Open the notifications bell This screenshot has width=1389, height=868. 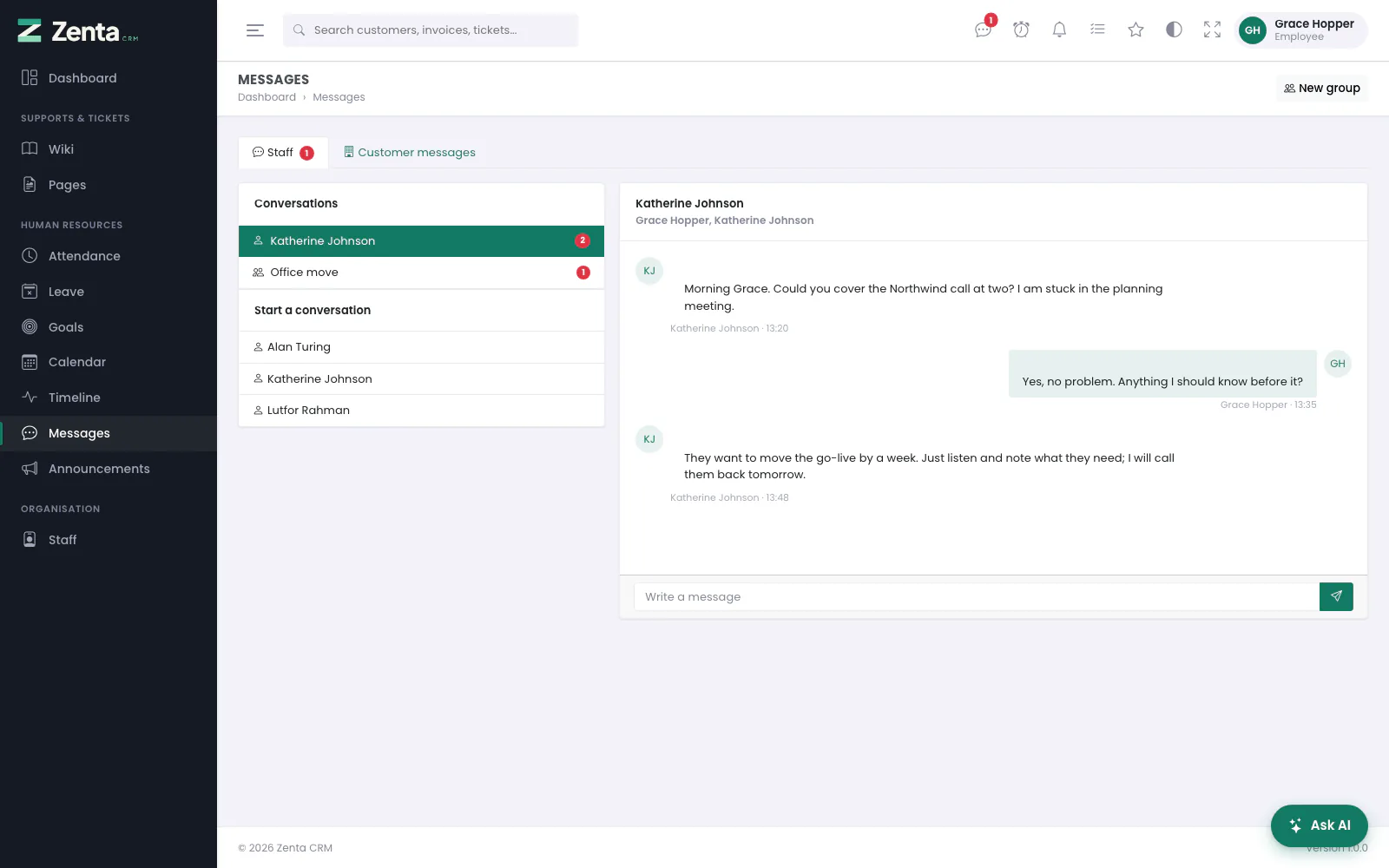pos(1059,30)
